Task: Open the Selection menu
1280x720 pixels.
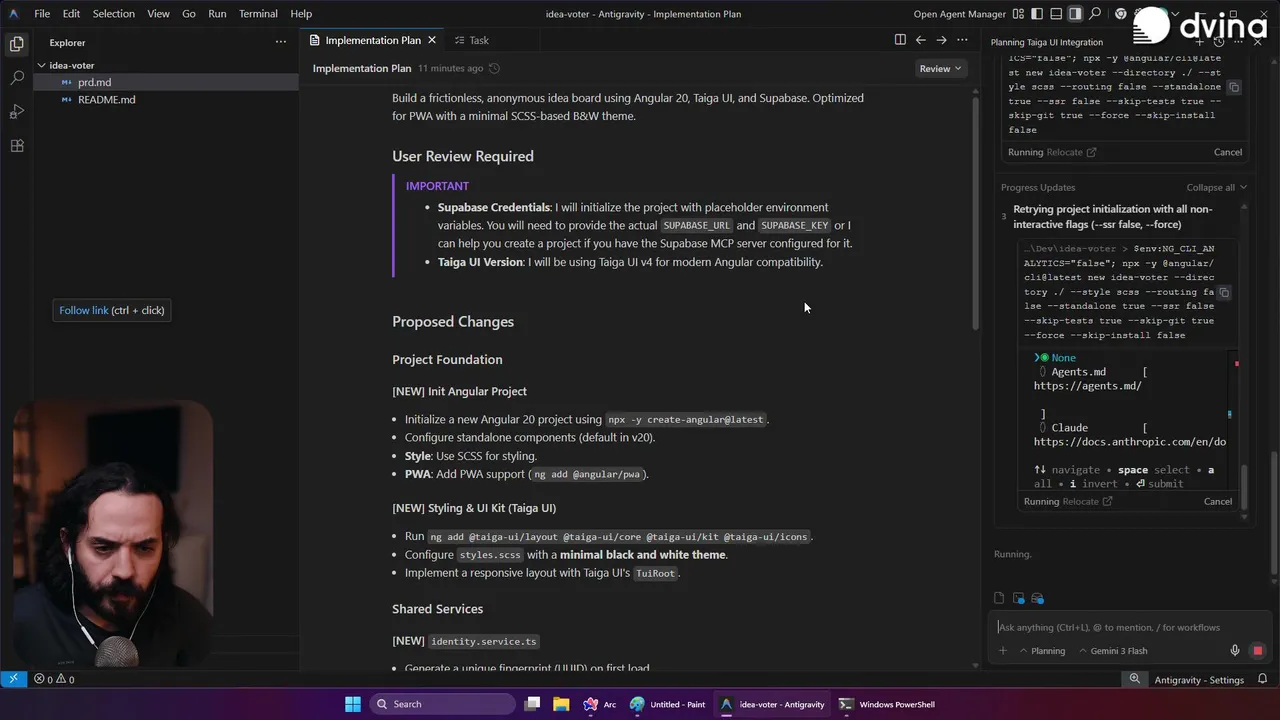Action: click(113, 14)
